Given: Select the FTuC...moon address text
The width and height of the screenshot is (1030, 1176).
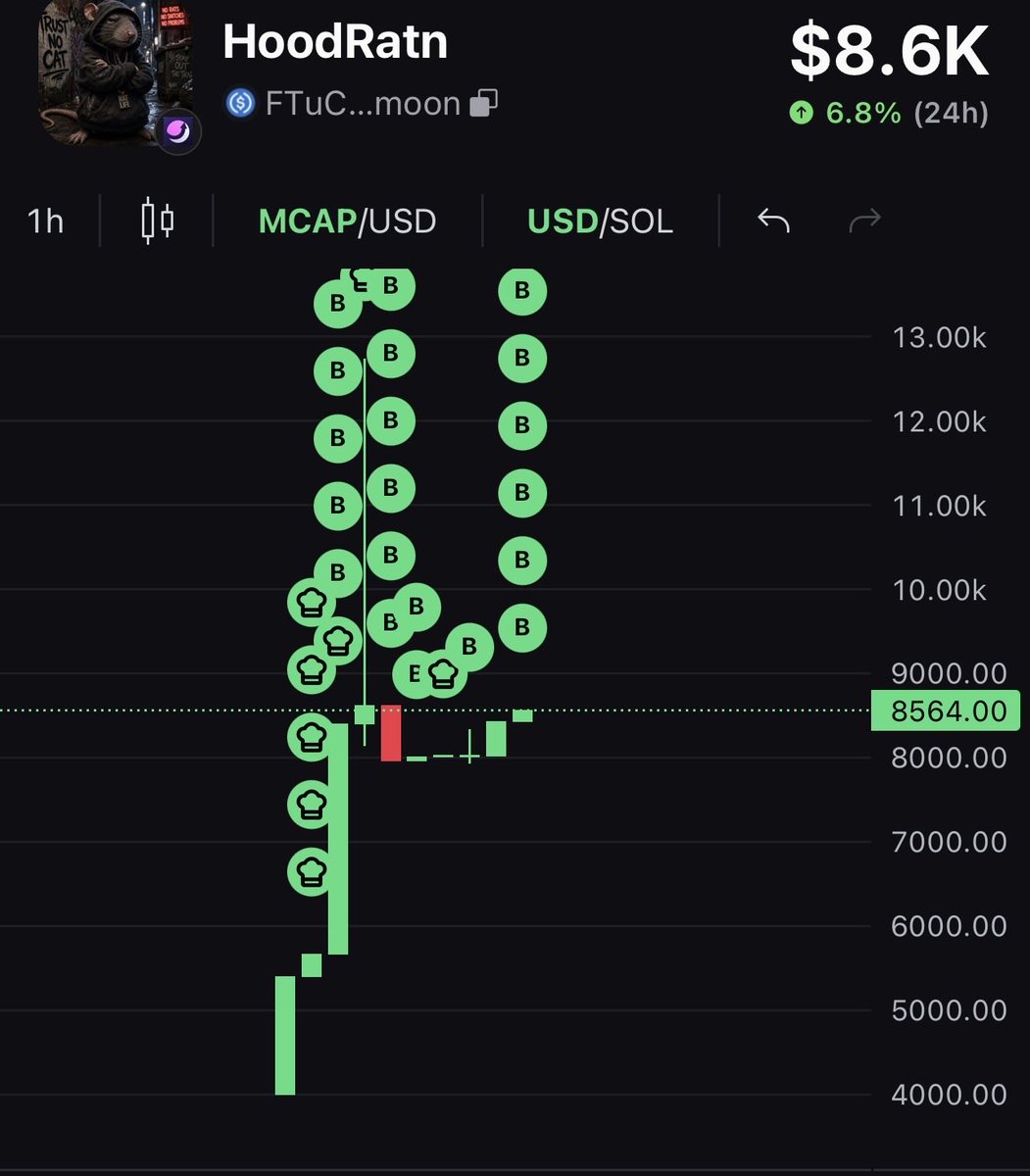Looking at the screenshot, I should click(x=363, y=103).
